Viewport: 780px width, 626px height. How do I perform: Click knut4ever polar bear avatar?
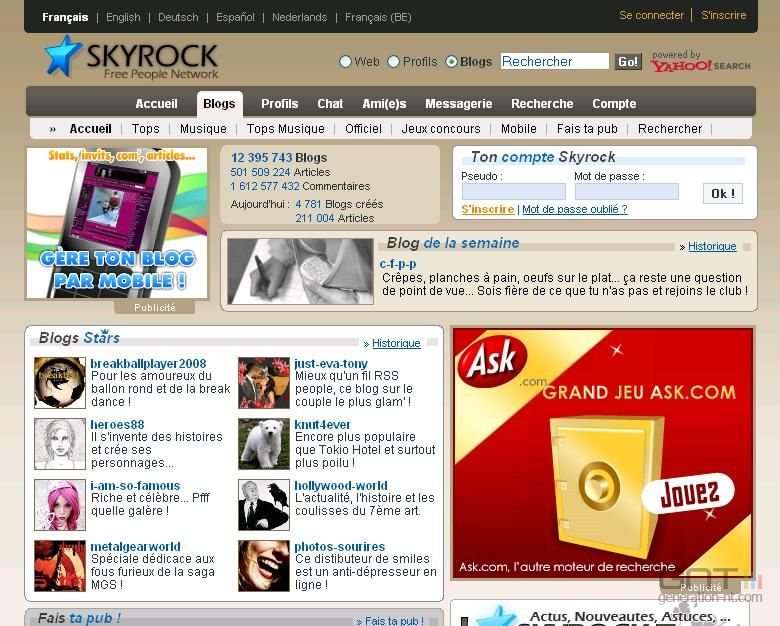[x=264, y=444]
